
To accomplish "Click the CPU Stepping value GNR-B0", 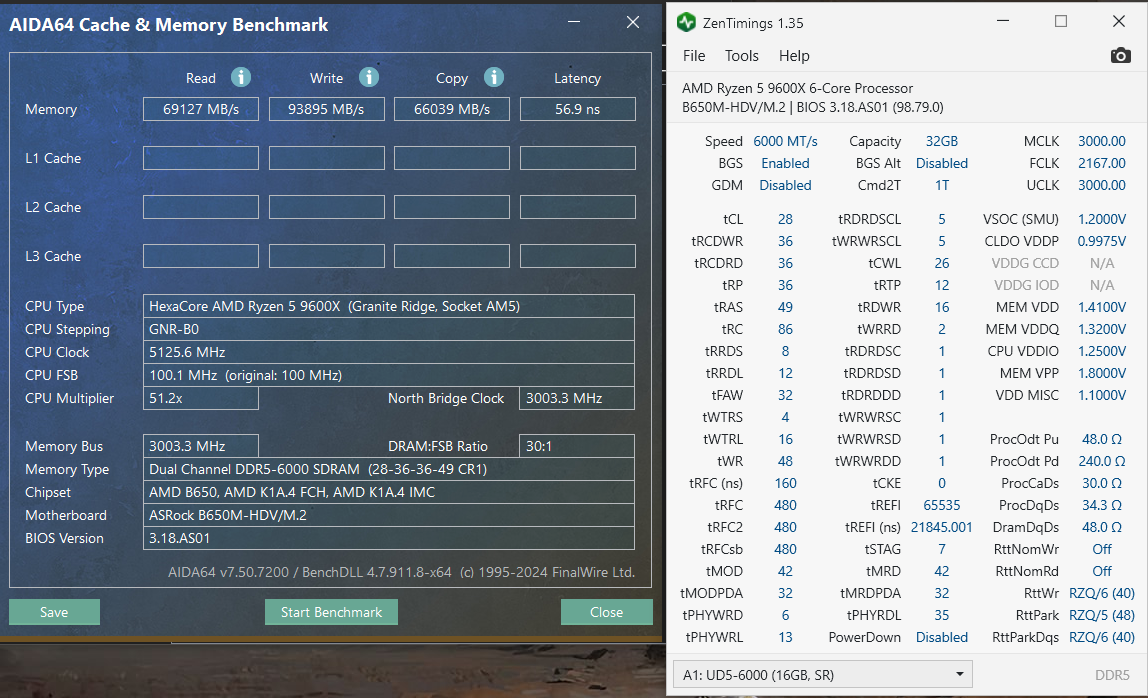I will [x=389, y=330].
